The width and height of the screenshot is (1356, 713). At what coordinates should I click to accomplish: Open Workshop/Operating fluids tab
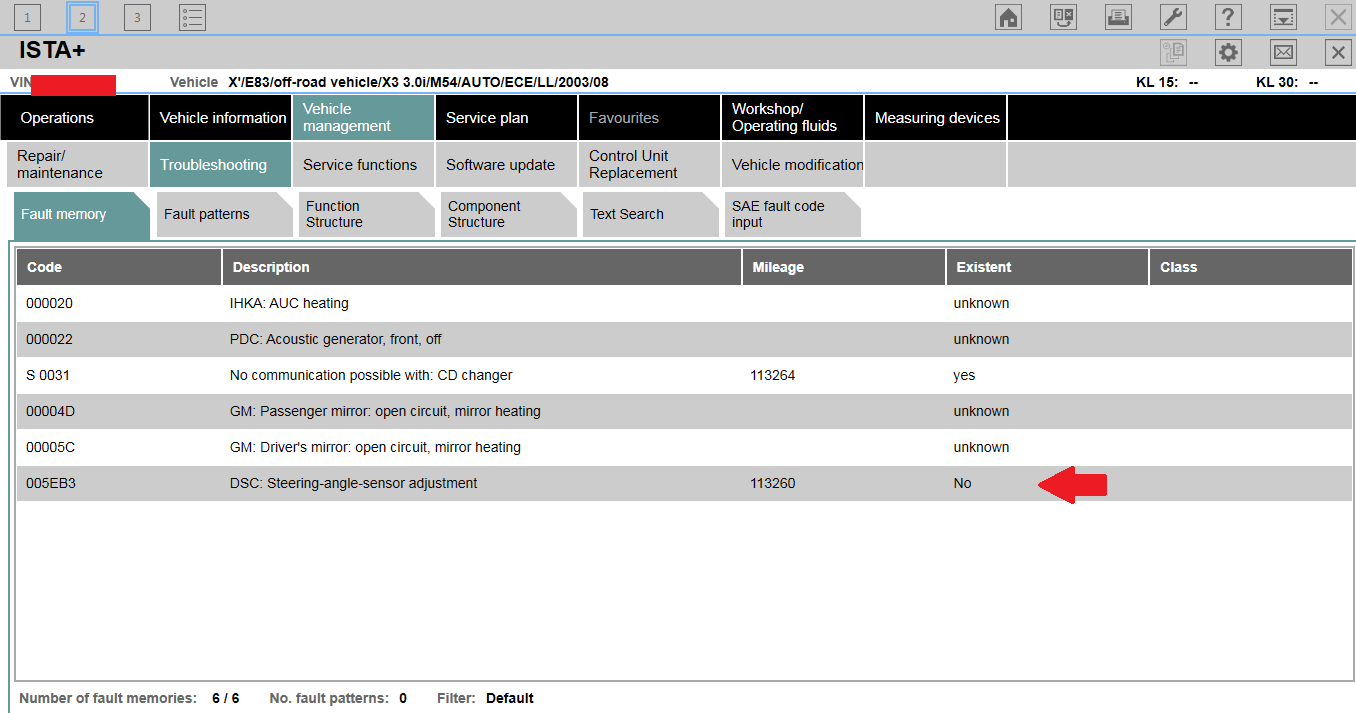(x=793, y=117)
